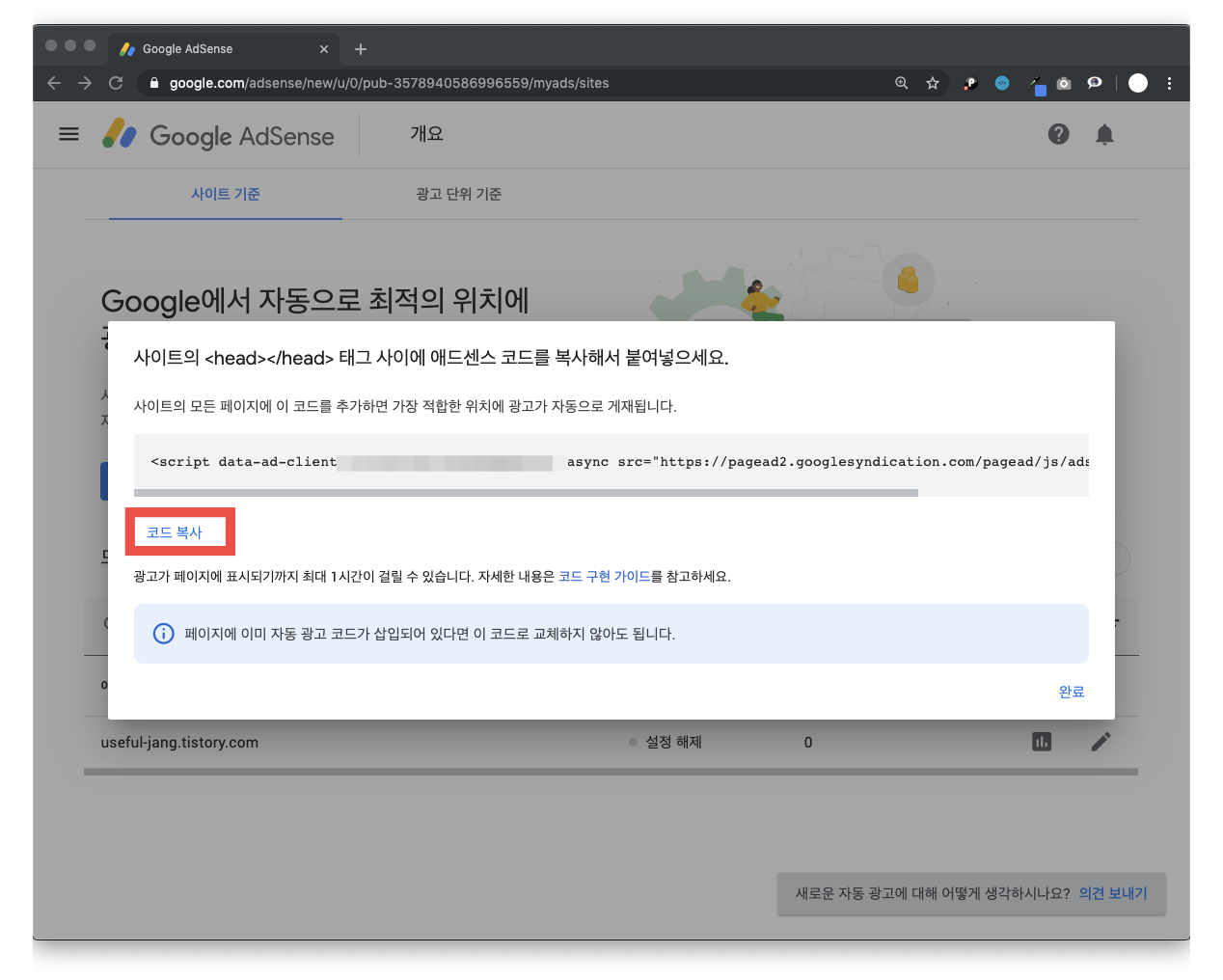Click the 완료 (done) button in the dialog
Viewport: 1223px width, 980px height.
(1072, 692)
